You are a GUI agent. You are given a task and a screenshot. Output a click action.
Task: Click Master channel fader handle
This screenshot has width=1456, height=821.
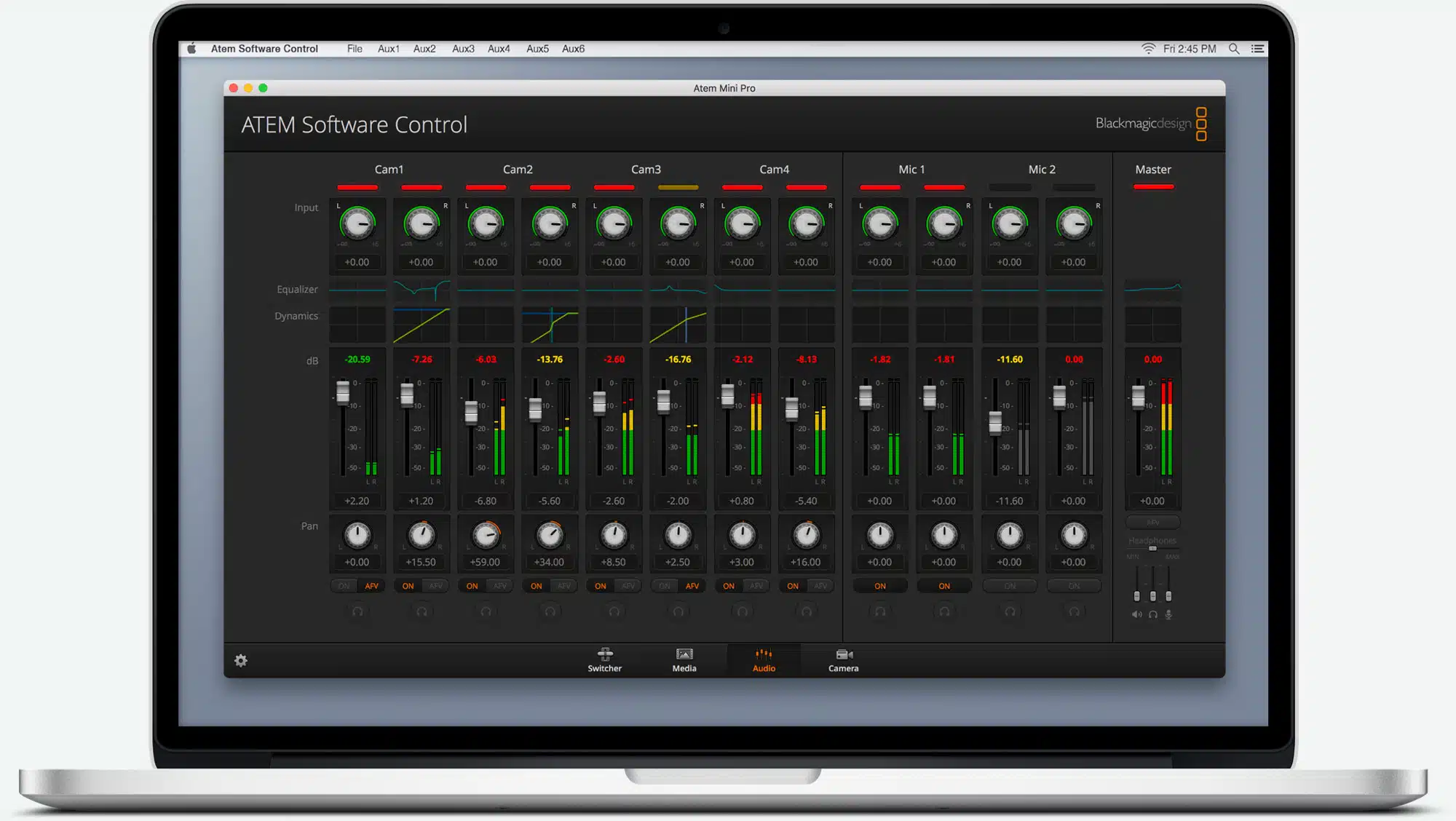click(1138, 397)
